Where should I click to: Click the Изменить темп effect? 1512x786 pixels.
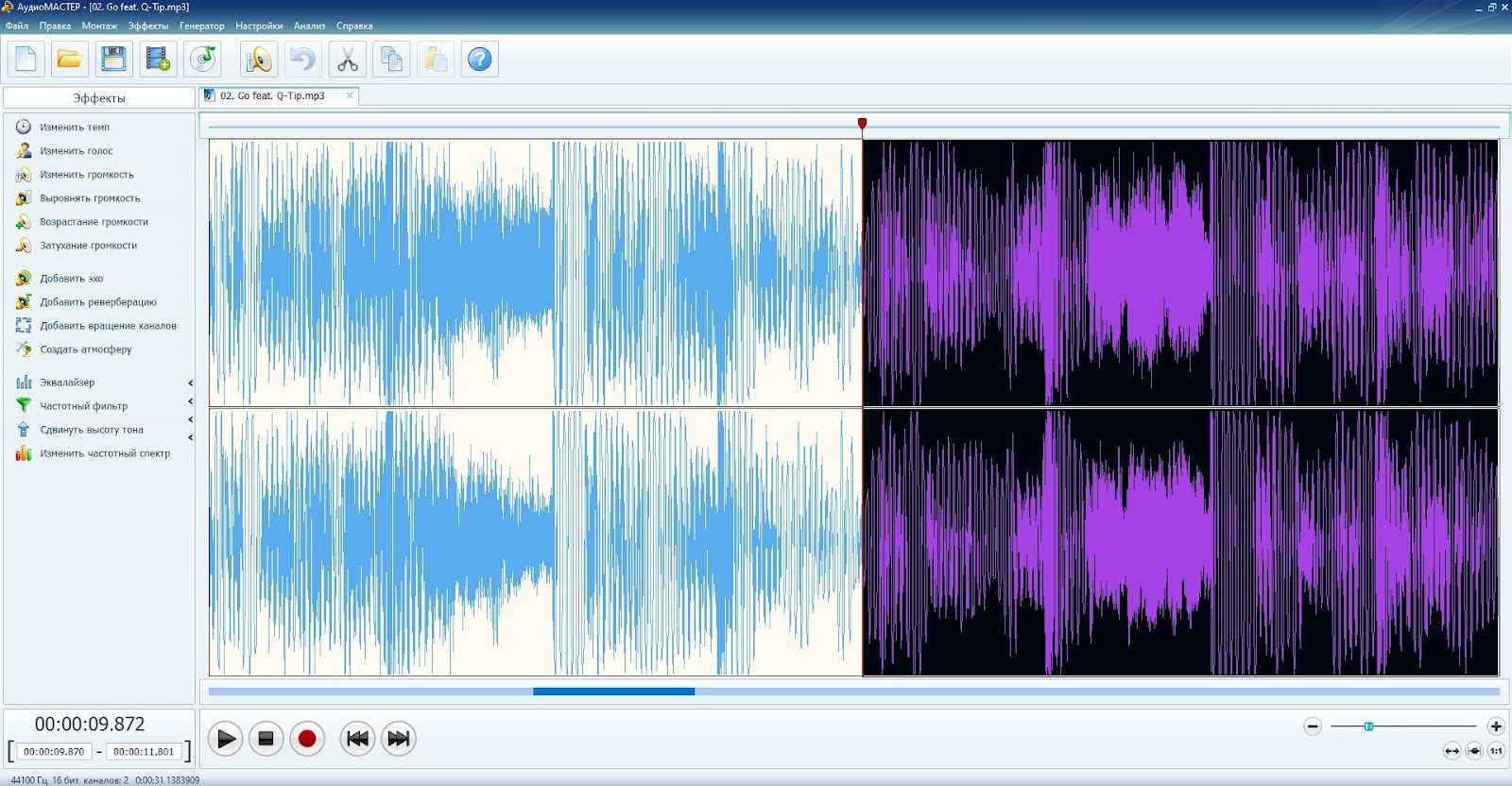coord(74,128)
